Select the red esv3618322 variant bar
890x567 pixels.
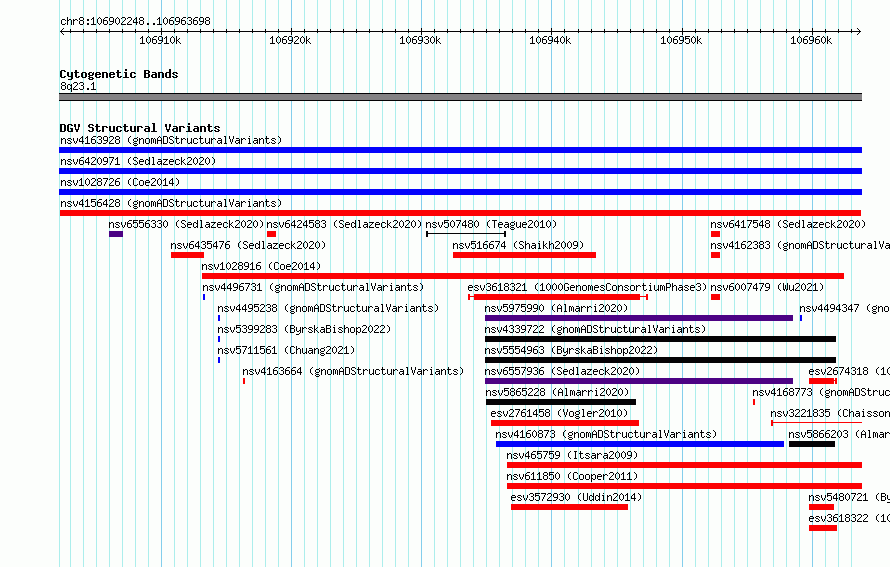coord(823,528)
